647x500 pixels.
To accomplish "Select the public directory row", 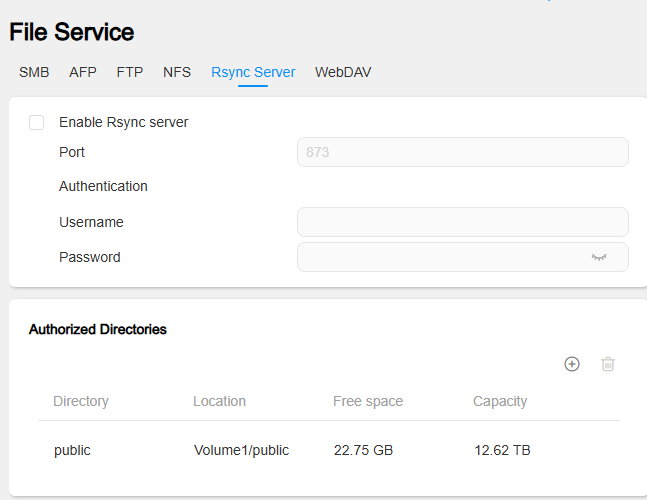I will pyautogui.click(x=329, y=450).
